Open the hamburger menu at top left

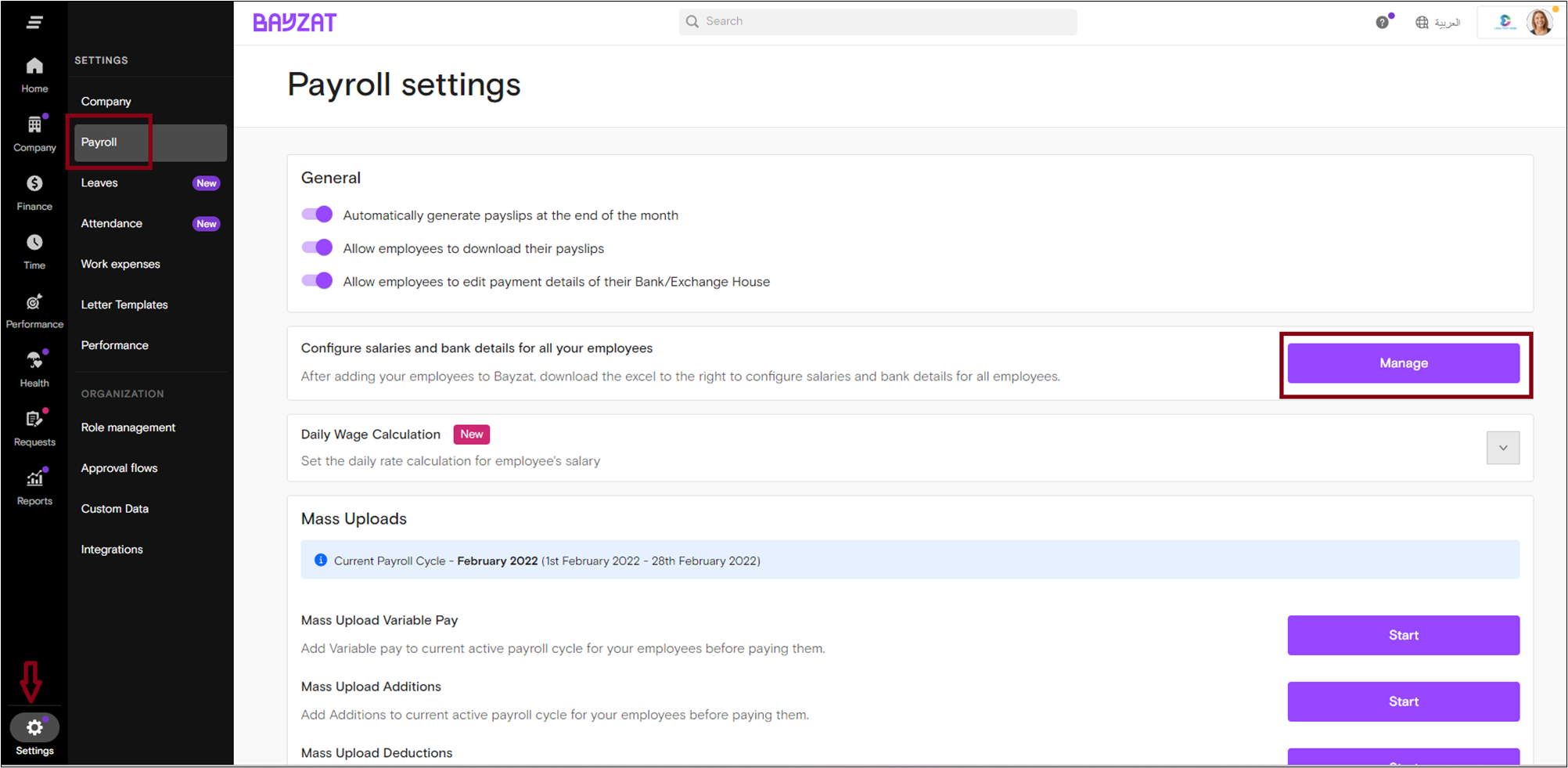[x=34, y=21]
